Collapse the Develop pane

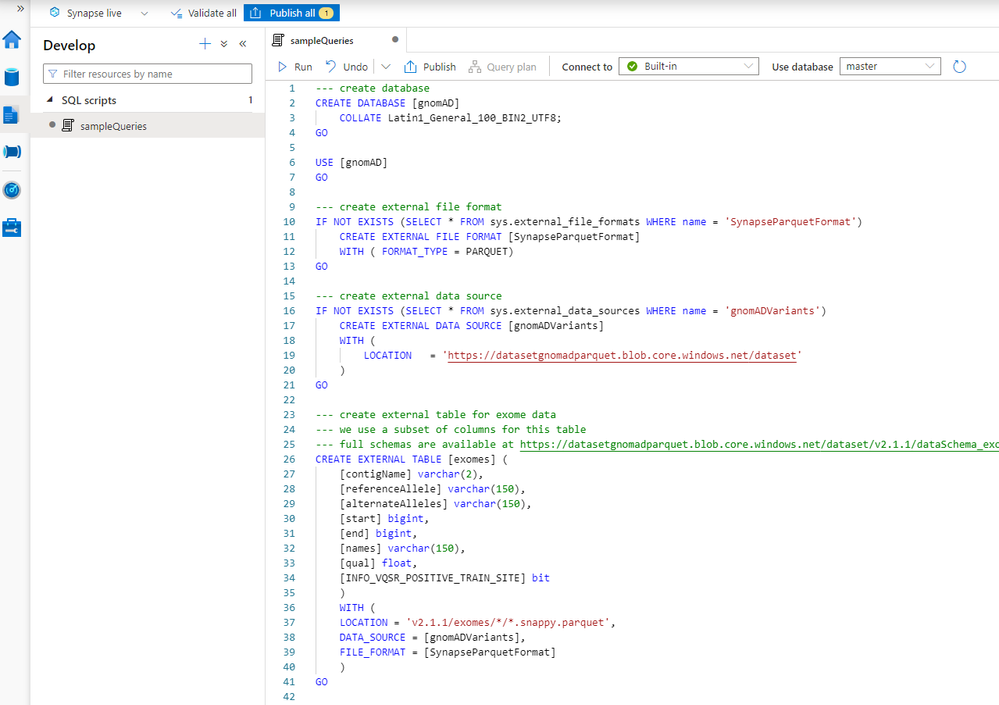pos(243,44)
